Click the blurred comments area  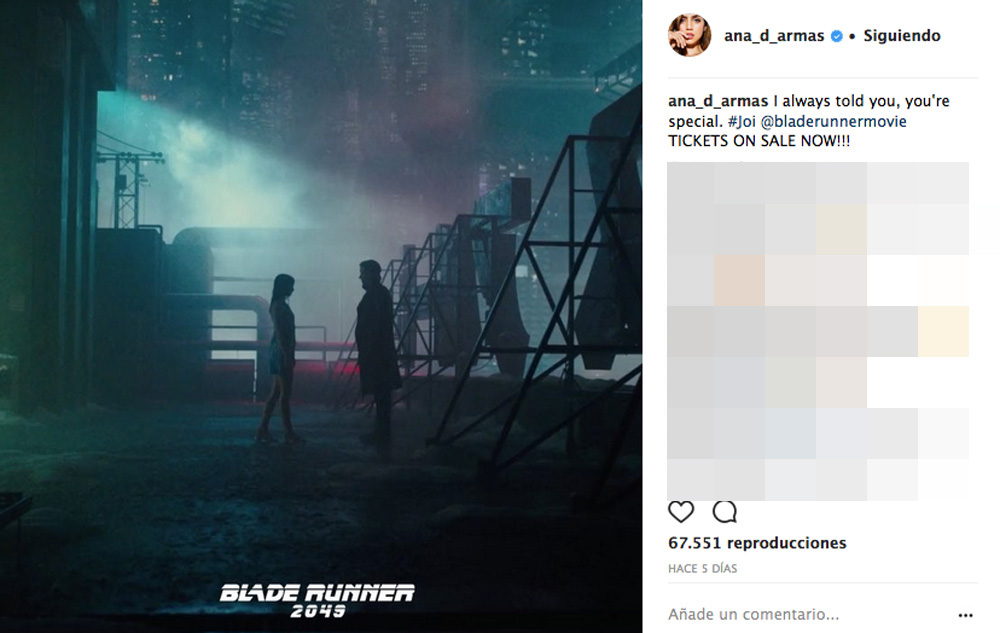pos(818,331)
